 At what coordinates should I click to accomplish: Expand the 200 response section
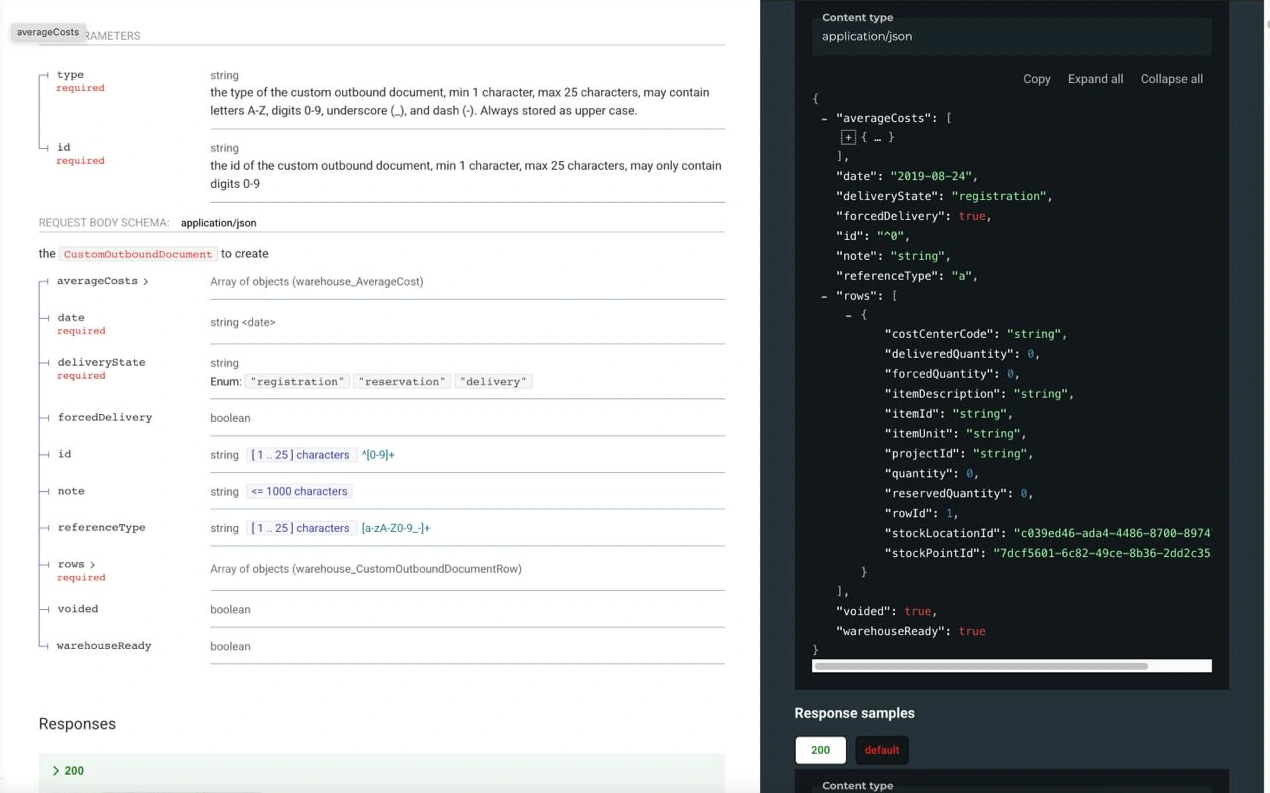68,771
